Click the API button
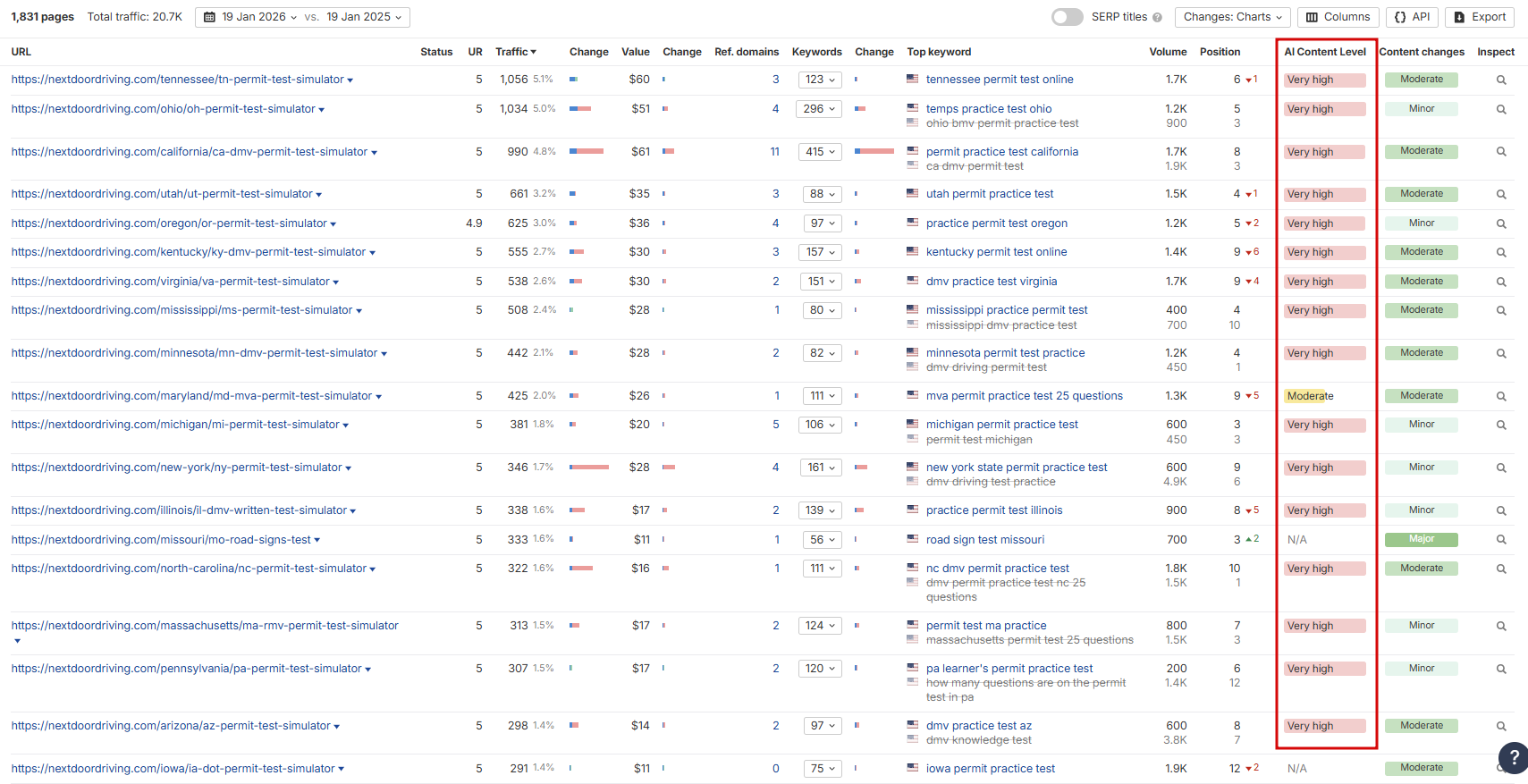1528x784 pixels. pos(1413,17)
